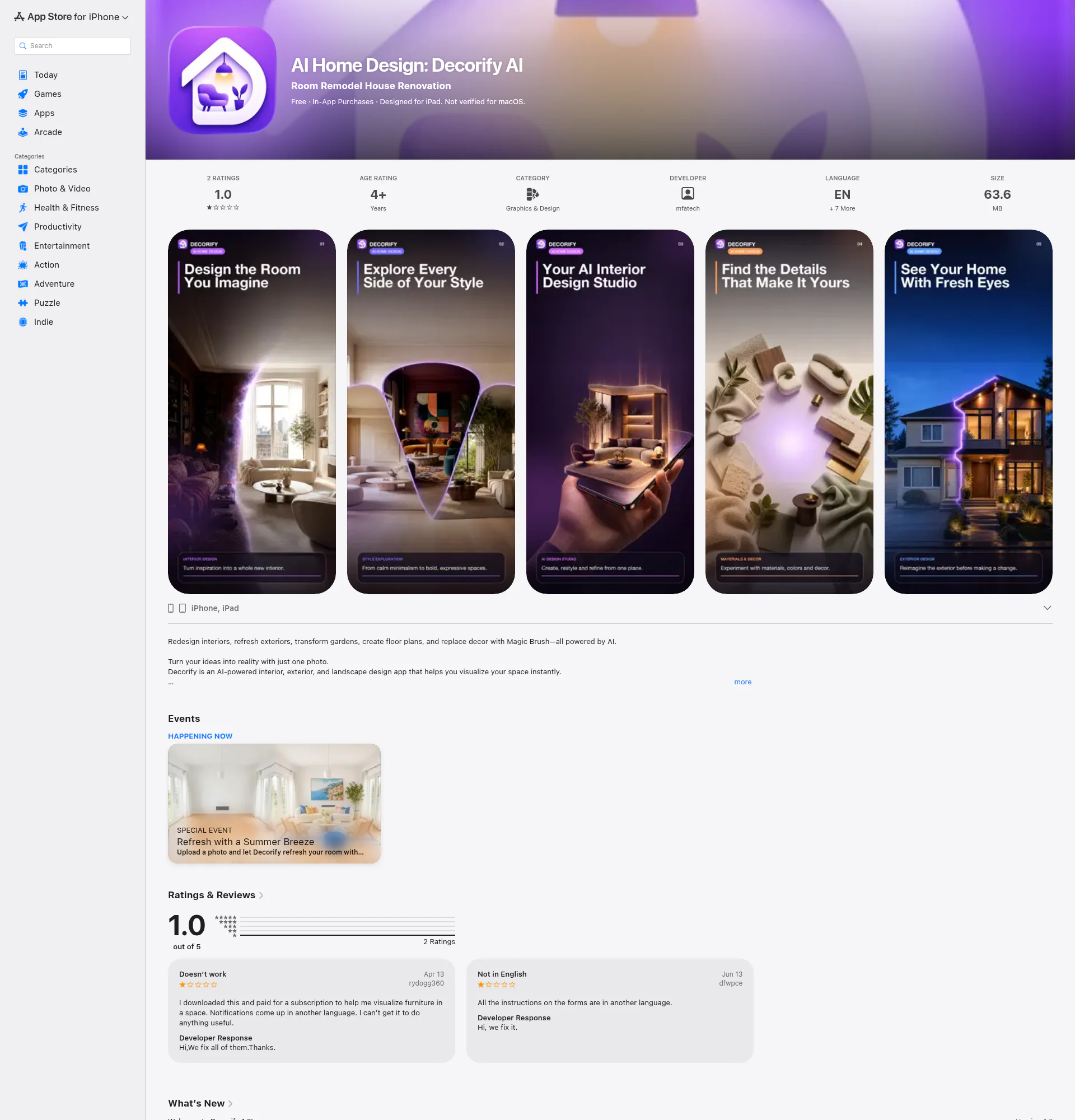
Task: Select the Action category icon
Action: click(x=23, y=264)
